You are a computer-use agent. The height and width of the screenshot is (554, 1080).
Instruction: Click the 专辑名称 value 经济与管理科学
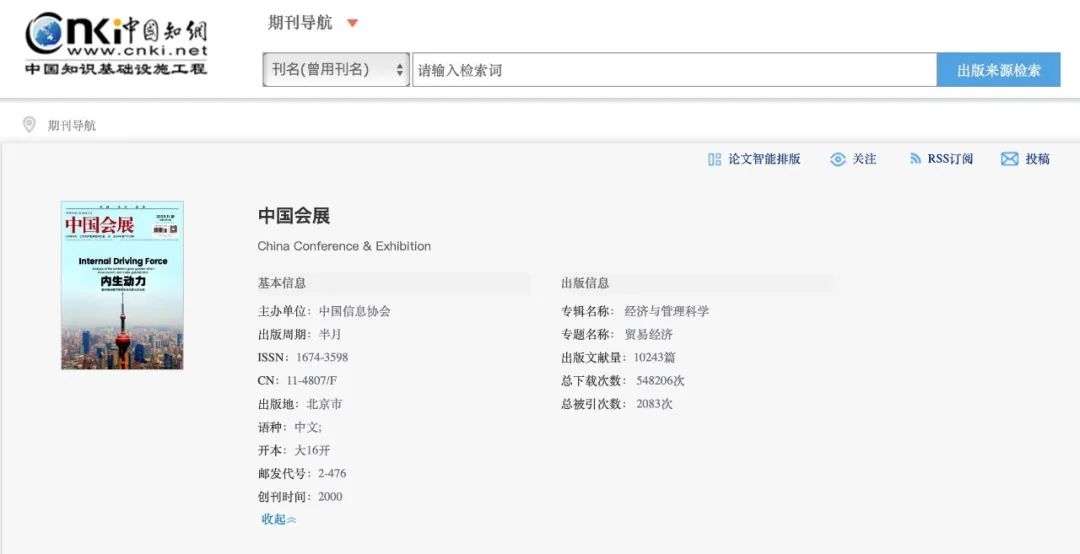(667, 311)
